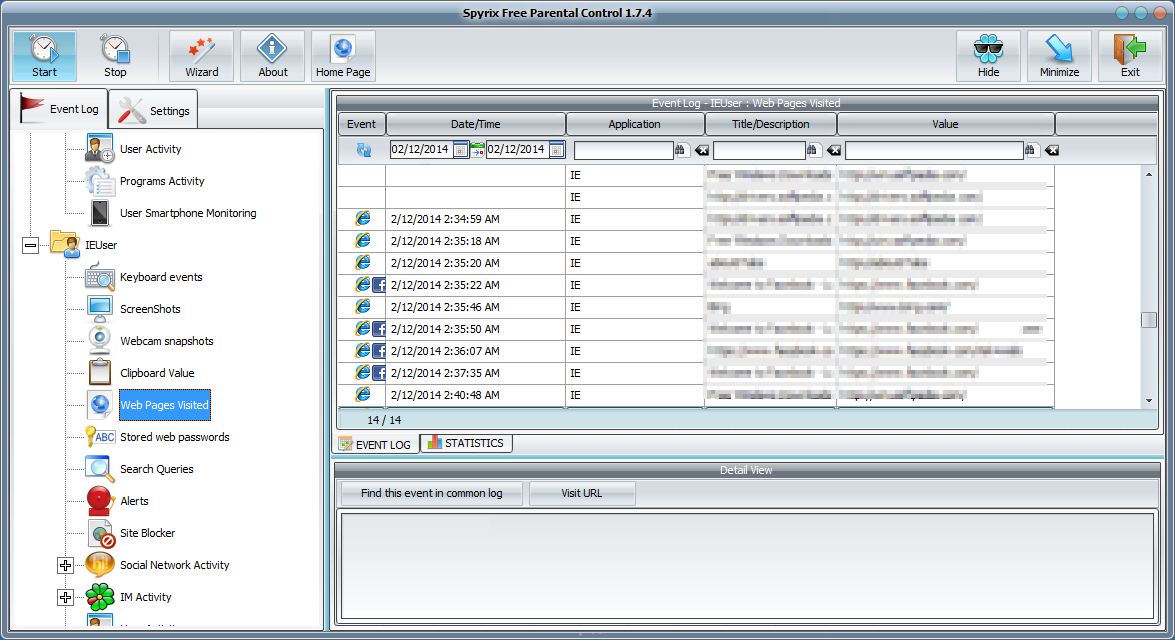Click the Stop monitoring toolbar button
The height and width of the screenshot is (640, 1175).
coord(115,56)
